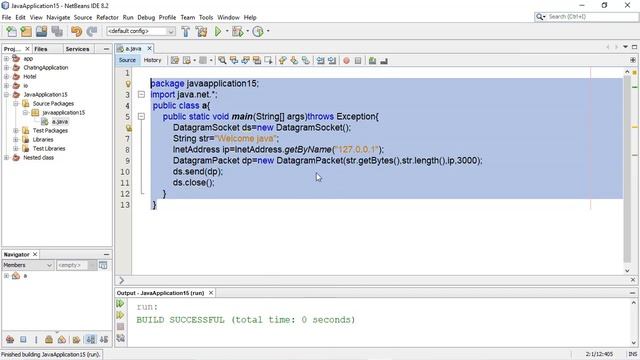Toggle Sort by Source in Navigator
Screen dimensions: 640x360
[104, 339]
